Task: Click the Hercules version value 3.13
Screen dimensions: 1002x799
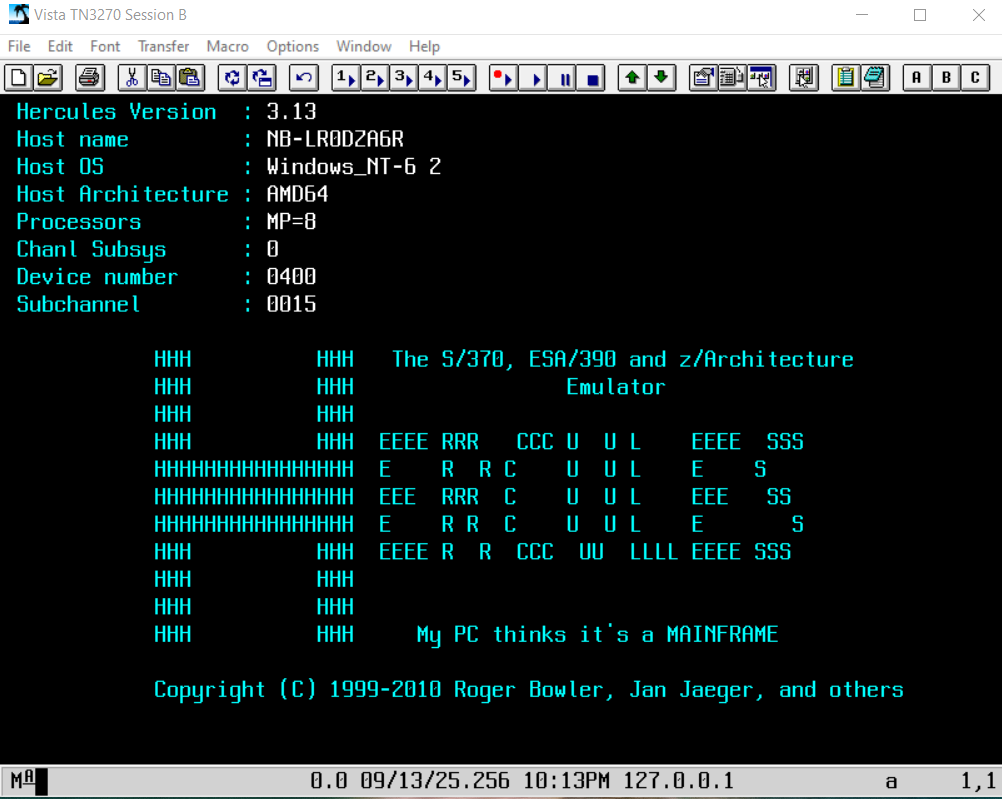Action: (x=291, y=112)
